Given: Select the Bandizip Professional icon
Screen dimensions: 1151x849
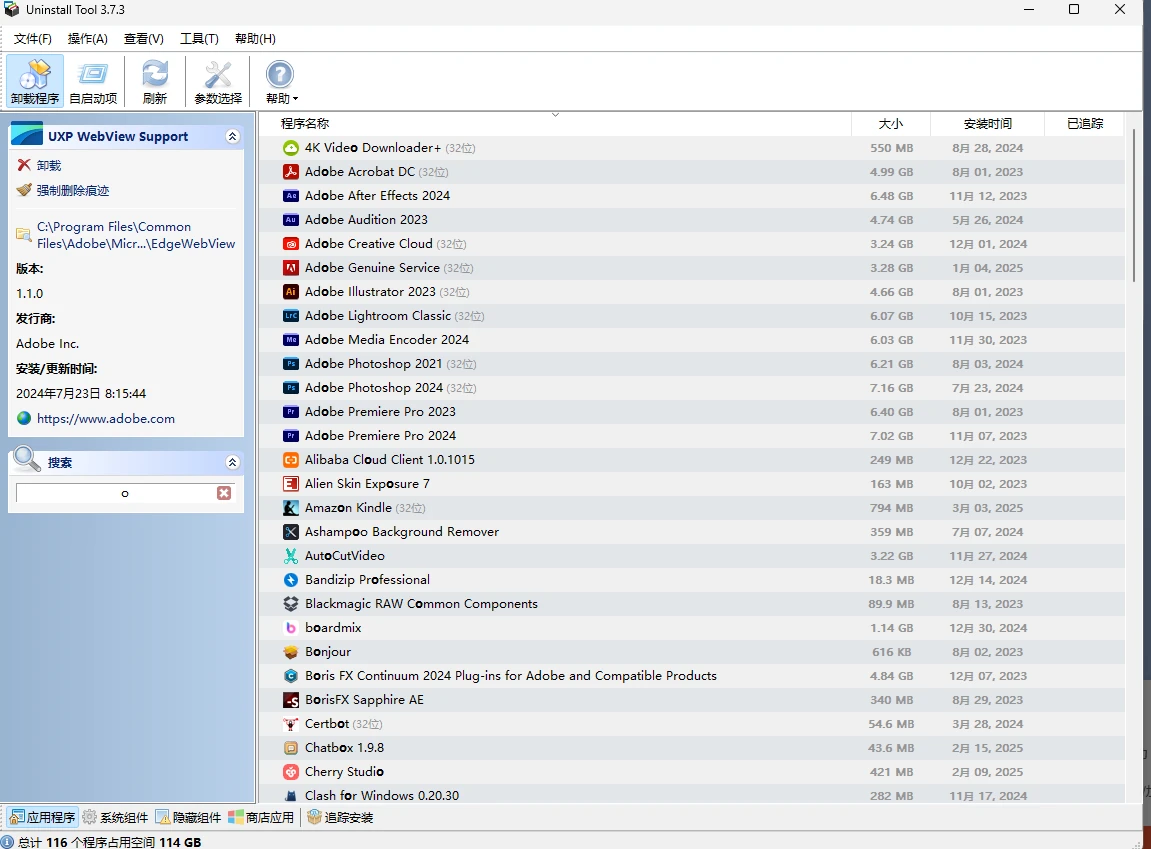Looking at the screenshot, I should 291,580.
